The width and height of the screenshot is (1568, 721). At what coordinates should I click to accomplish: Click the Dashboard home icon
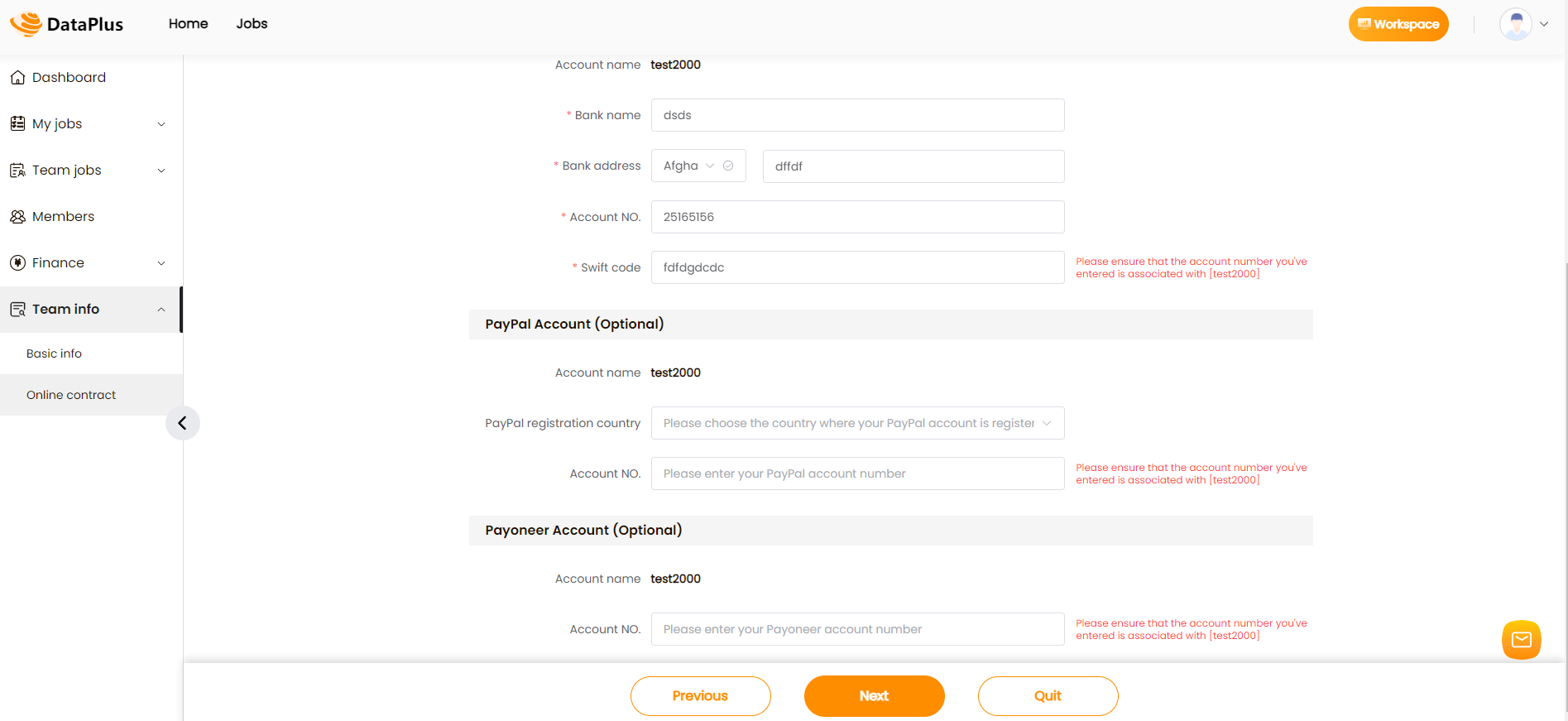click(x=17, y=78)
